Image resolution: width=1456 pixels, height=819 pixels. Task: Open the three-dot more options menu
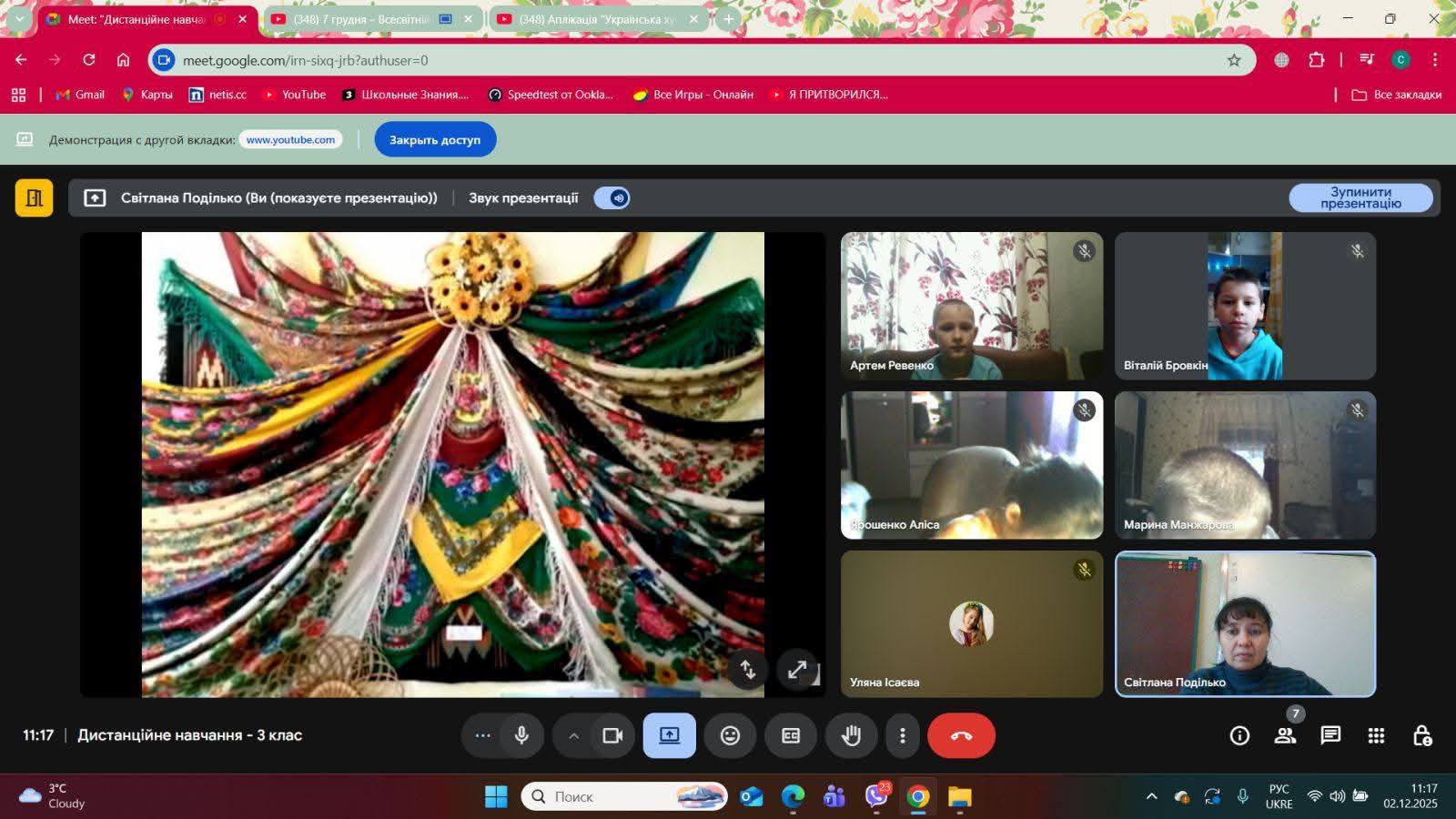(x=902, y=735)
